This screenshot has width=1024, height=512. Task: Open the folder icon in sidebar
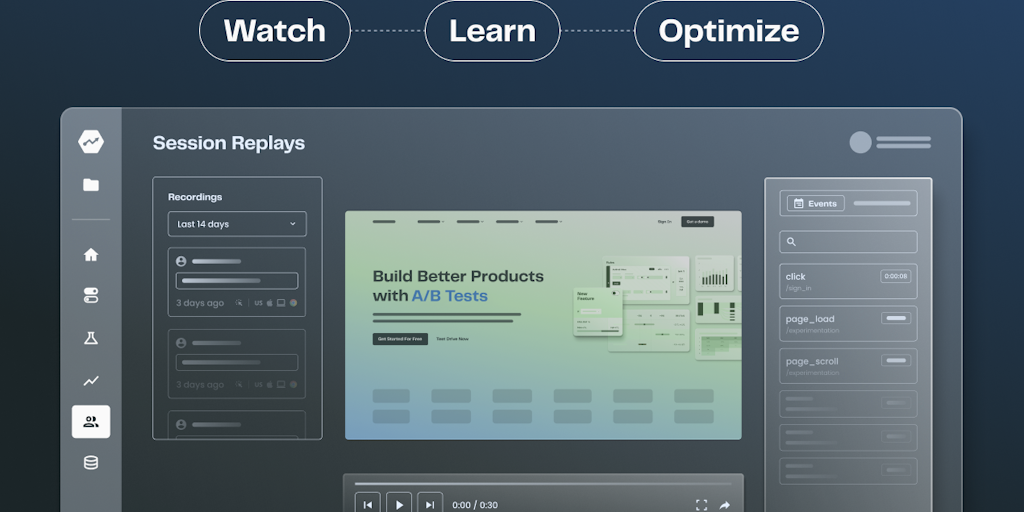pos(91,184)
